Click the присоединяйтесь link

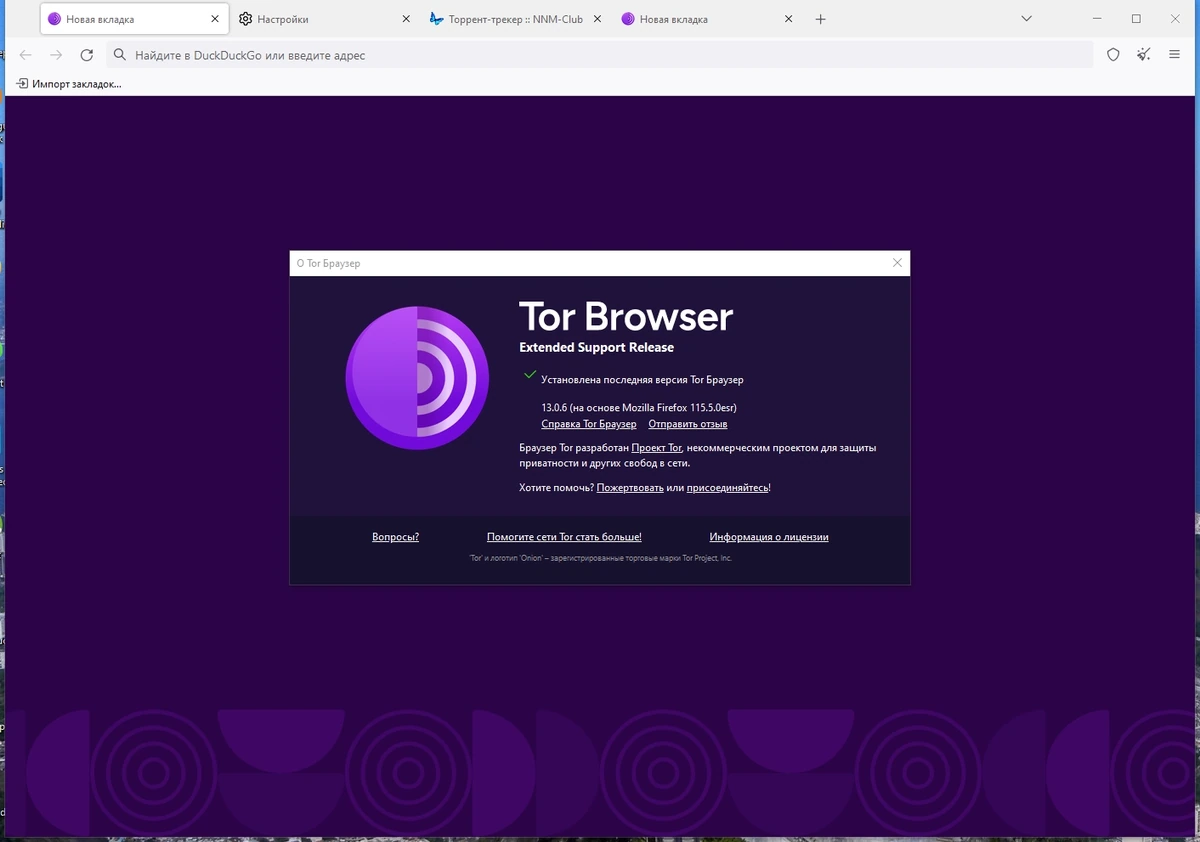[728, 488]
